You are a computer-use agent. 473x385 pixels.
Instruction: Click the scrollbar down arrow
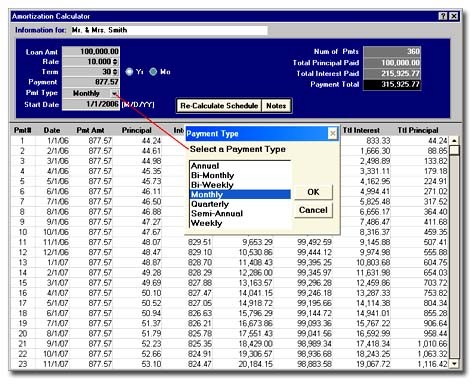click(x=454, y=363)
